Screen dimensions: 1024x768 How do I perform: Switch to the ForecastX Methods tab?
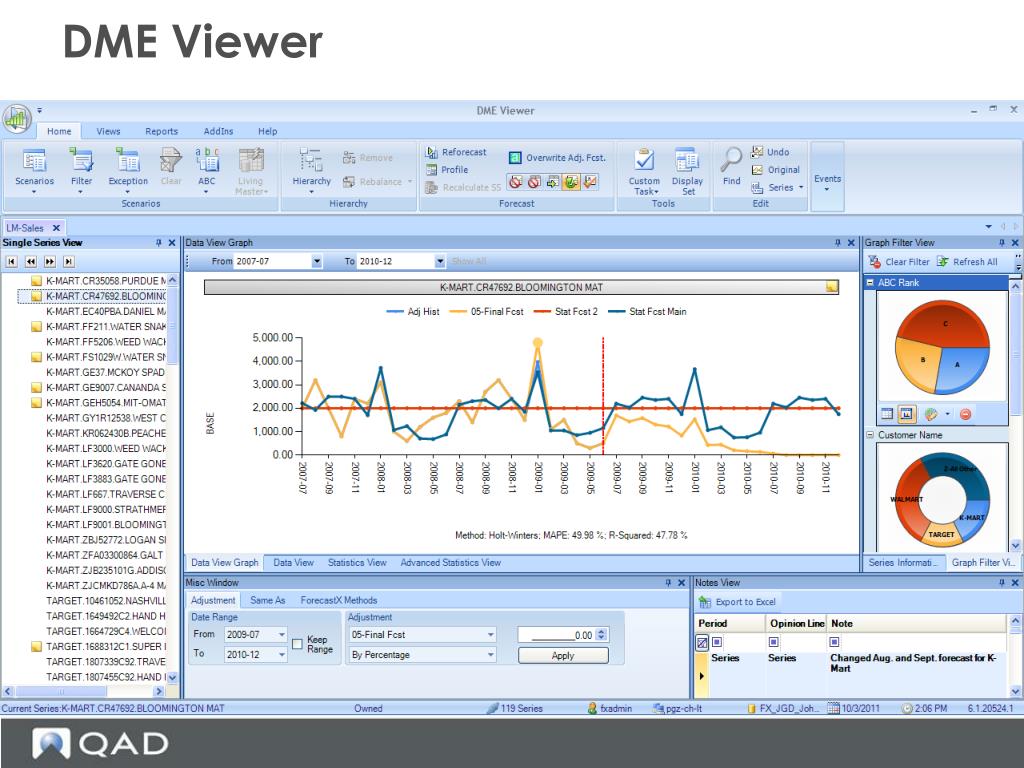(x=338, y=600)
